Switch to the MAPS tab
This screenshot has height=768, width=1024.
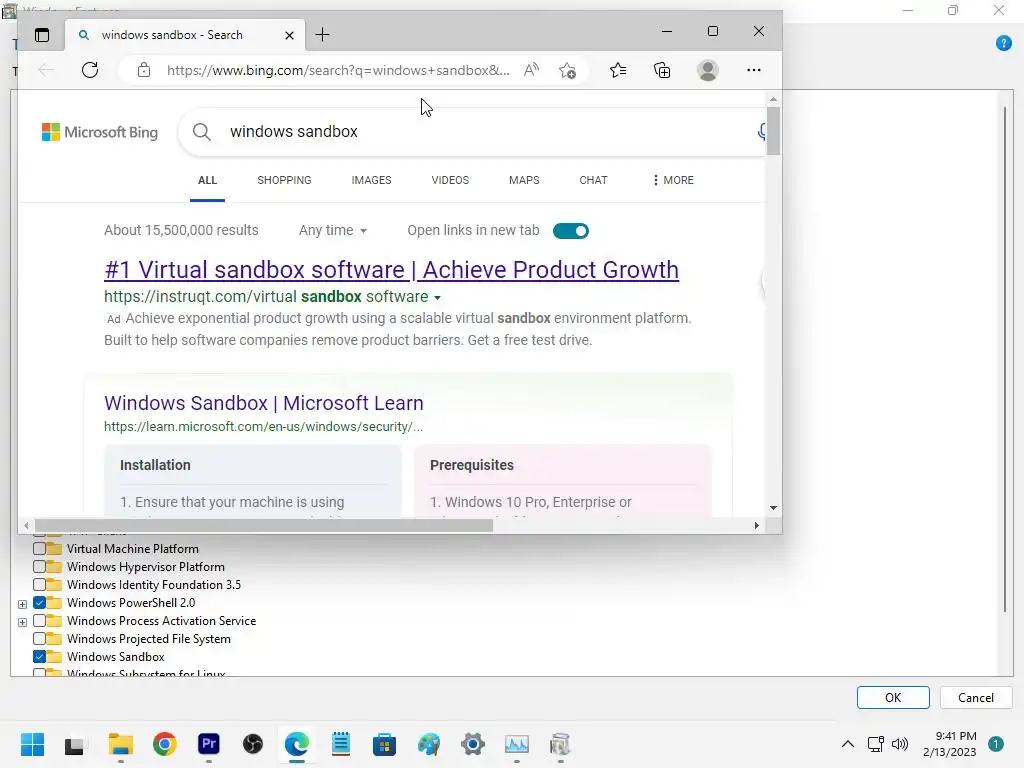point(524,180)
